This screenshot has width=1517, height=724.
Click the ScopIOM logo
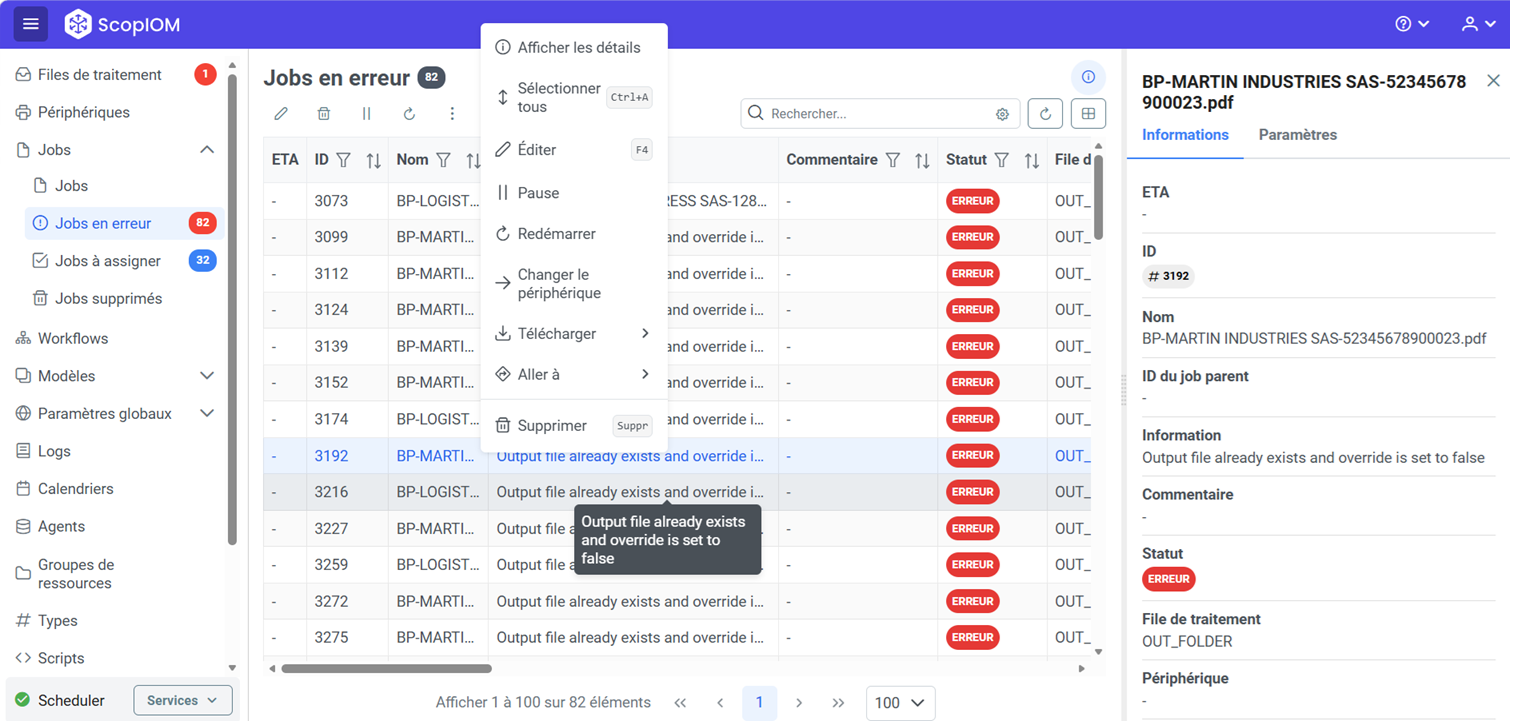123,24
